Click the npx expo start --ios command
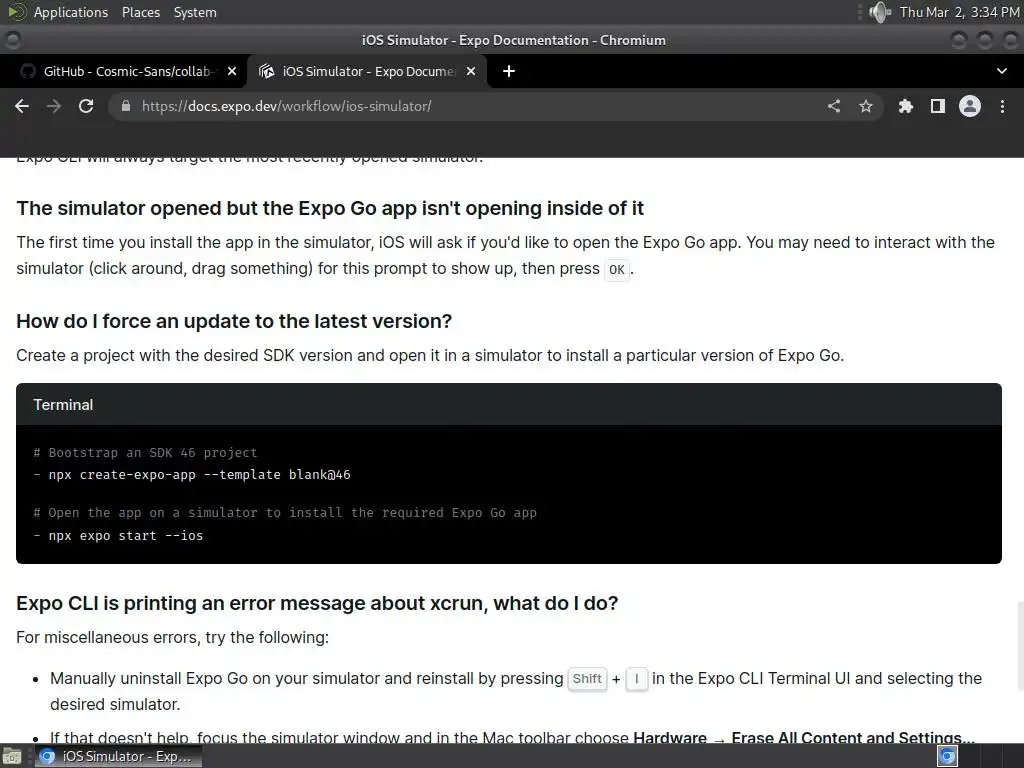Screen dimensions: 1024x768 (x=125, y=536)
